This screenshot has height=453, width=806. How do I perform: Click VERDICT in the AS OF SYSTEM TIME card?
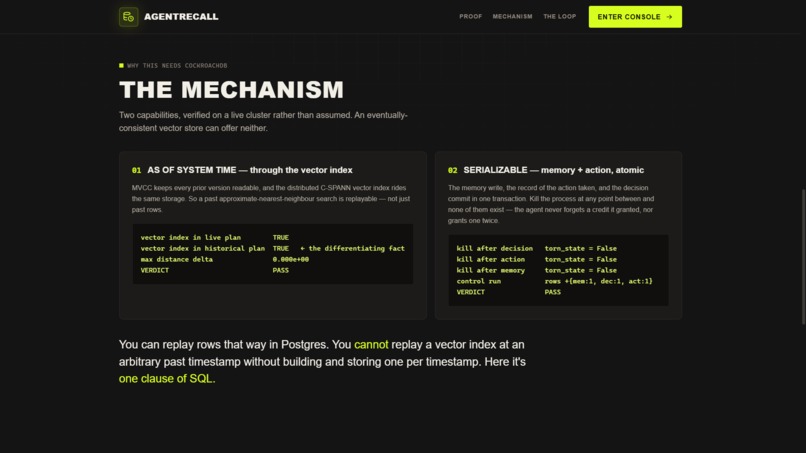154,270
